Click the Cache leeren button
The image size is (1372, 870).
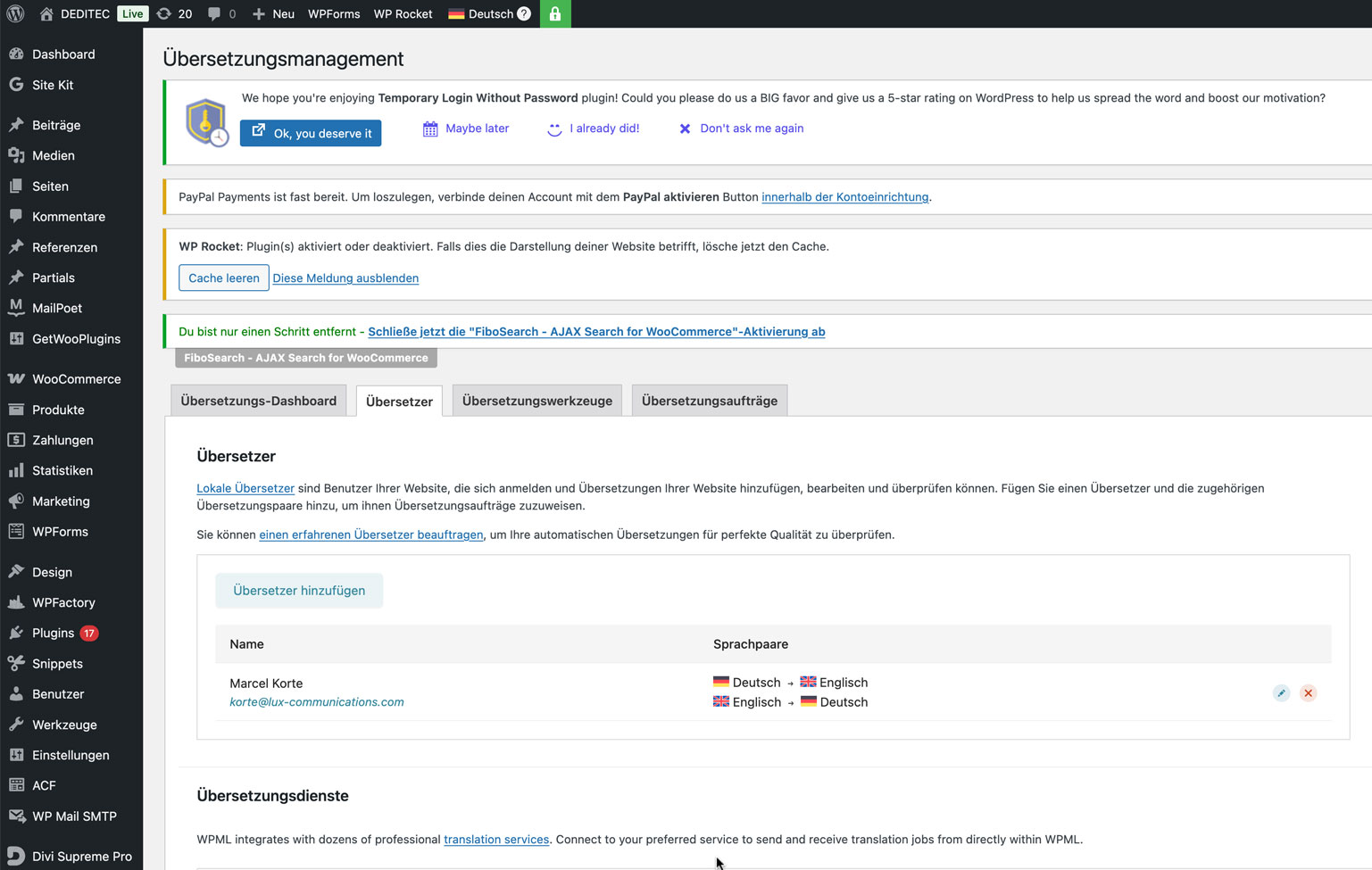pos(224,278)
